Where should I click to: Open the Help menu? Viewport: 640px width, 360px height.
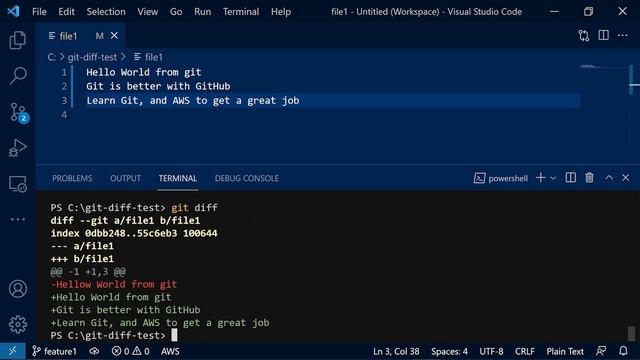[x=281, y=11]
